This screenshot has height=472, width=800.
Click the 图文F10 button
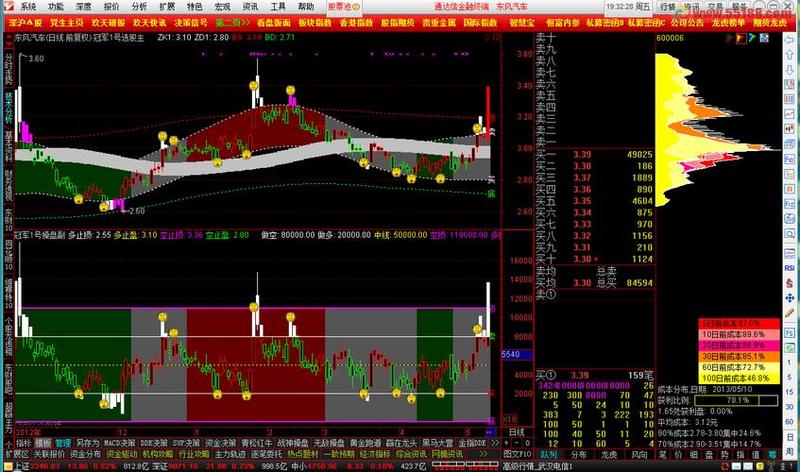click(517, 454)
